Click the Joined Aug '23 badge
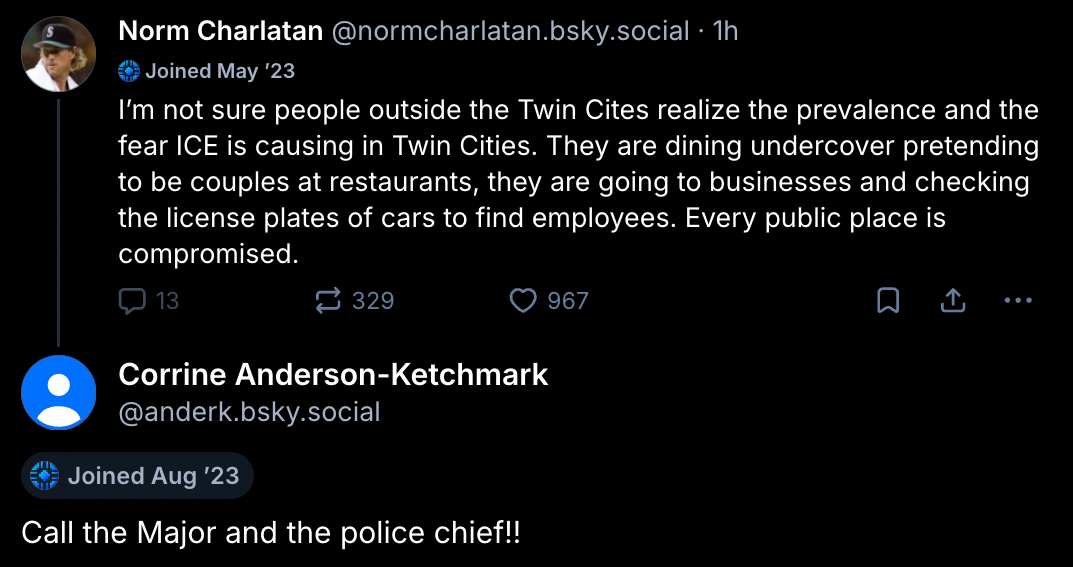The image size is (1073, 567). tap(137, 476)
